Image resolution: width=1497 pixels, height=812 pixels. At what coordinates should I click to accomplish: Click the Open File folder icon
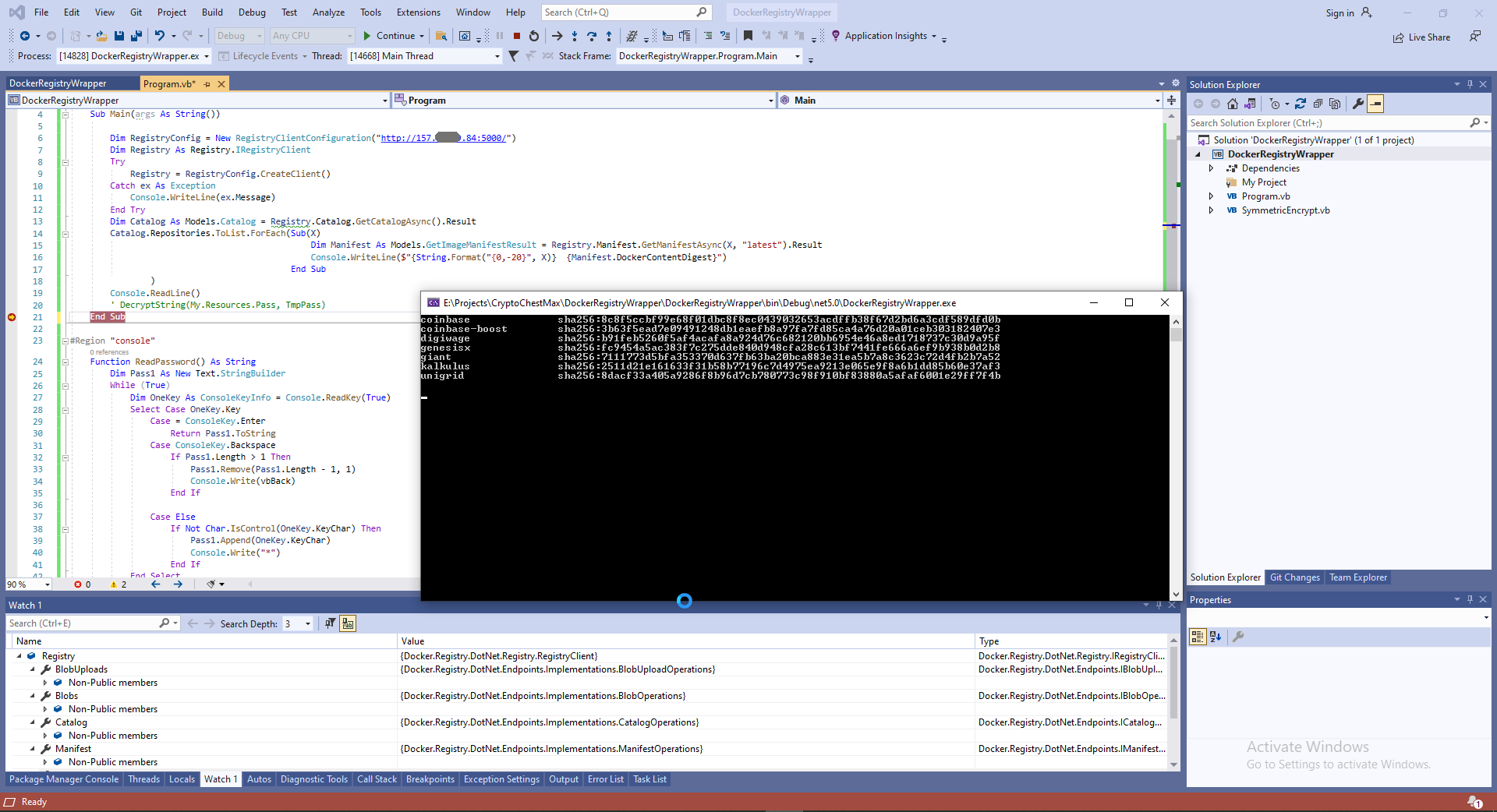[x=101, y=36]
